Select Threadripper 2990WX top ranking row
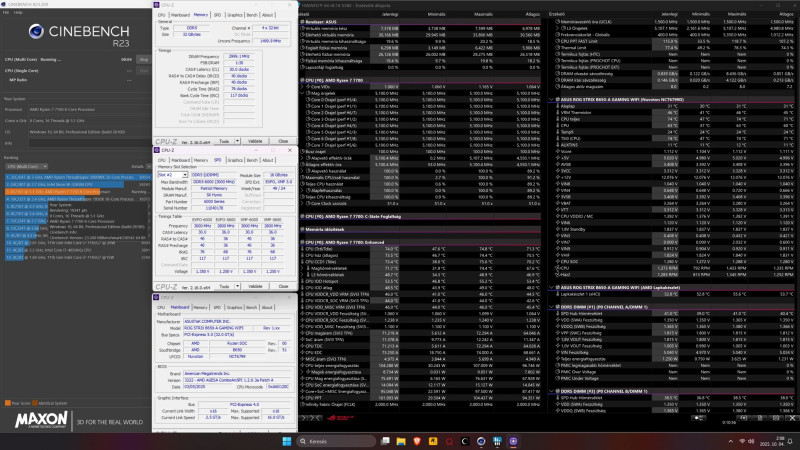This screenshot has width=800, height=450. 78,177
